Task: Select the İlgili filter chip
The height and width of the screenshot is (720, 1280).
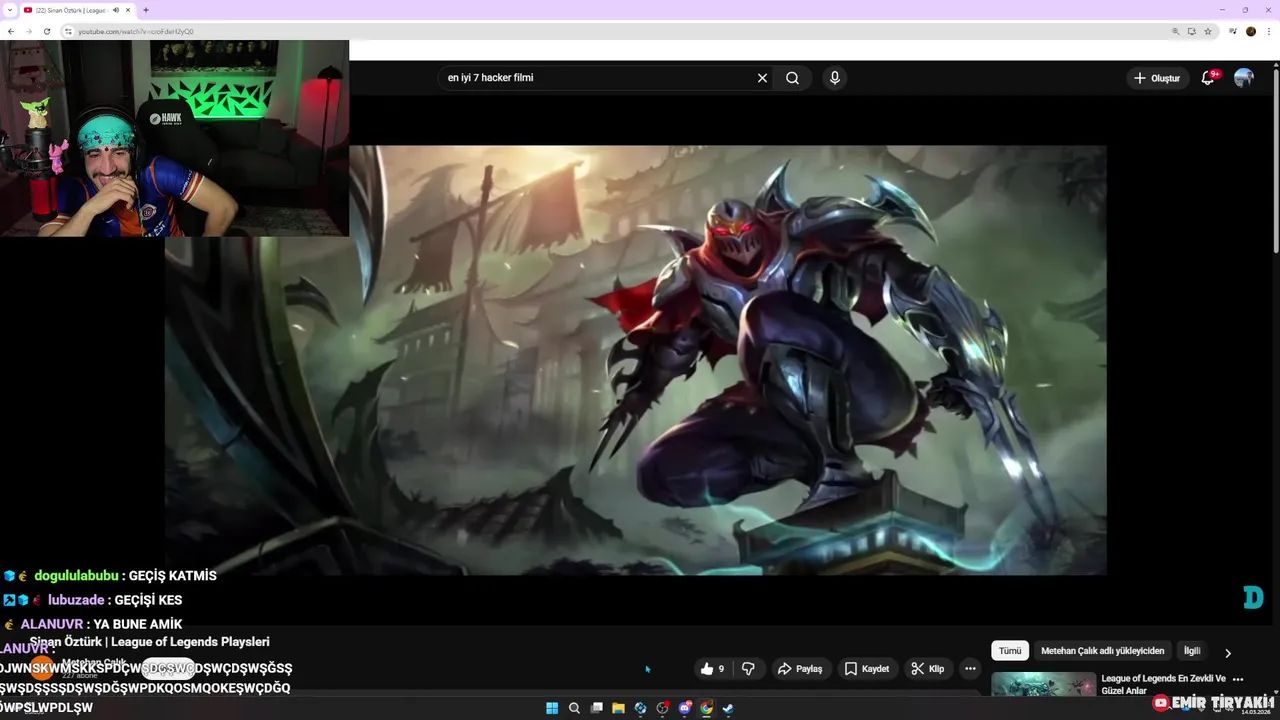Action: pos(1192,651)
